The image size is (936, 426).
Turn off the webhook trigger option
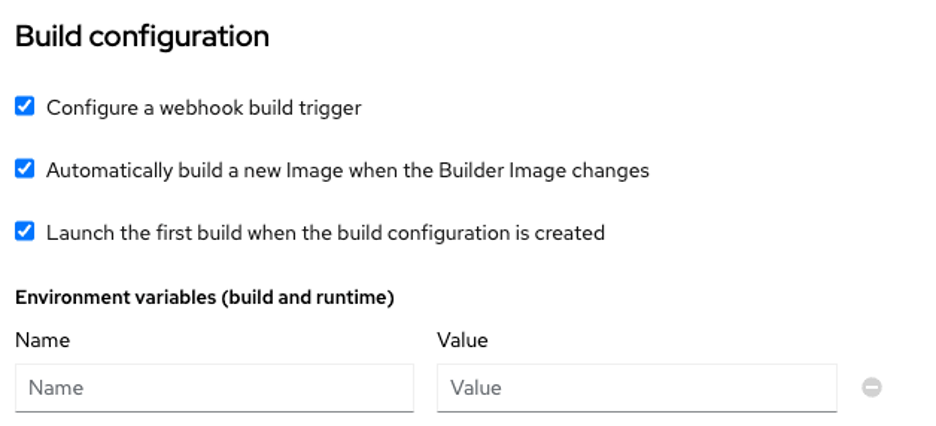point(25,106)
